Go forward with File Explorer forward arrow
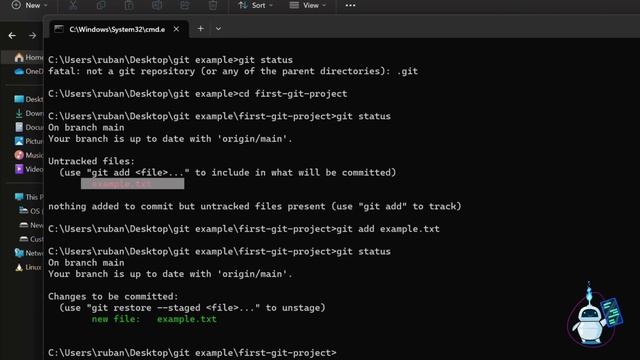The image size is (640, 360). pyautogui.click(x=32, y=36)
